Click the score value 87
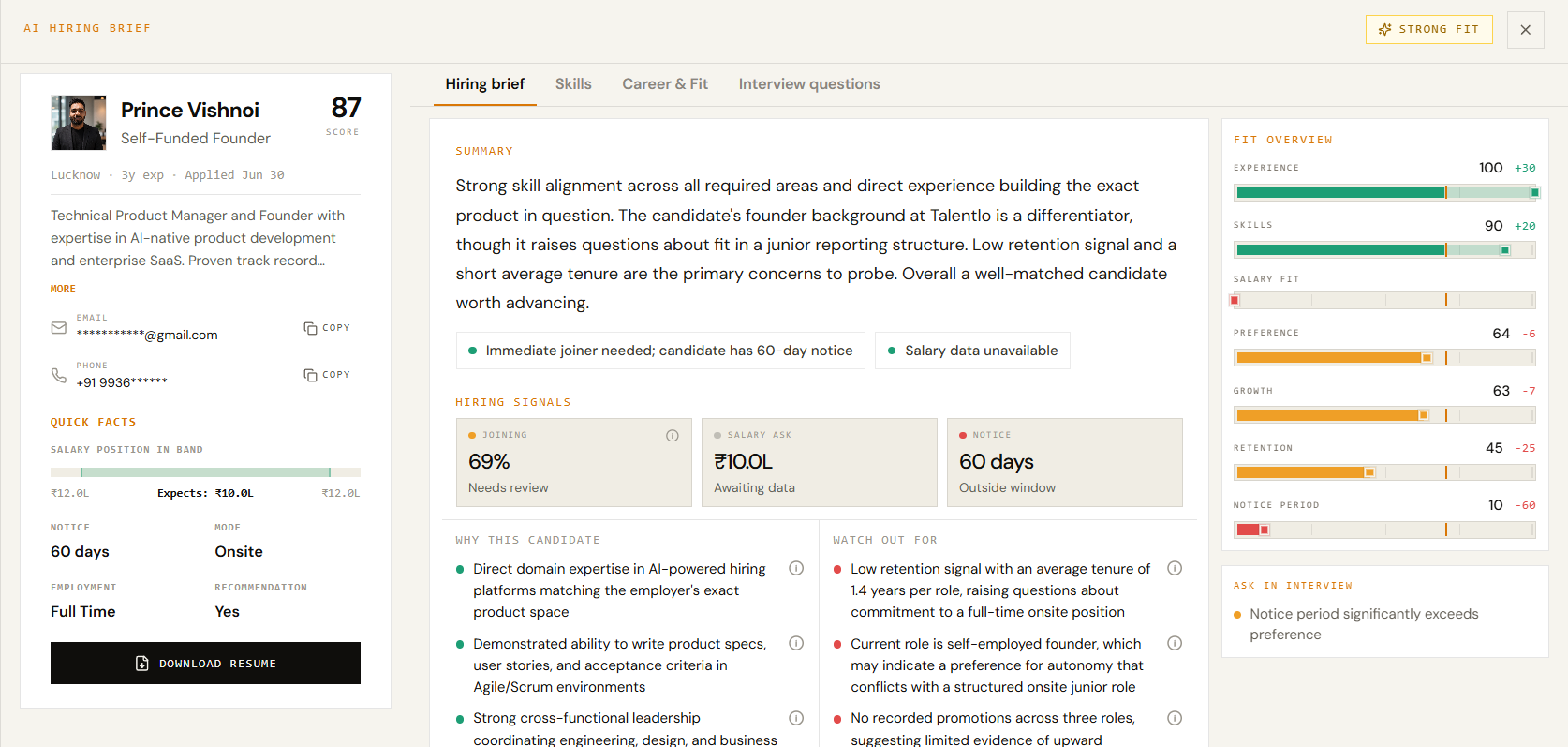Screen dimensions: 1568x747 click(x=346, y=108)
